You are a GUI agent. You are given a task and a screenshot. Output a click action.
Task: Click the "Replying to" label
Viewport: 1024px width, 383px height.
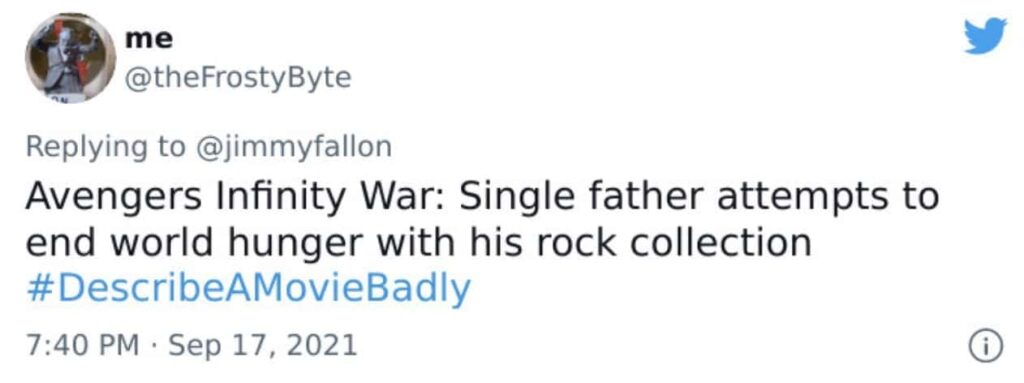coord(105,147)
